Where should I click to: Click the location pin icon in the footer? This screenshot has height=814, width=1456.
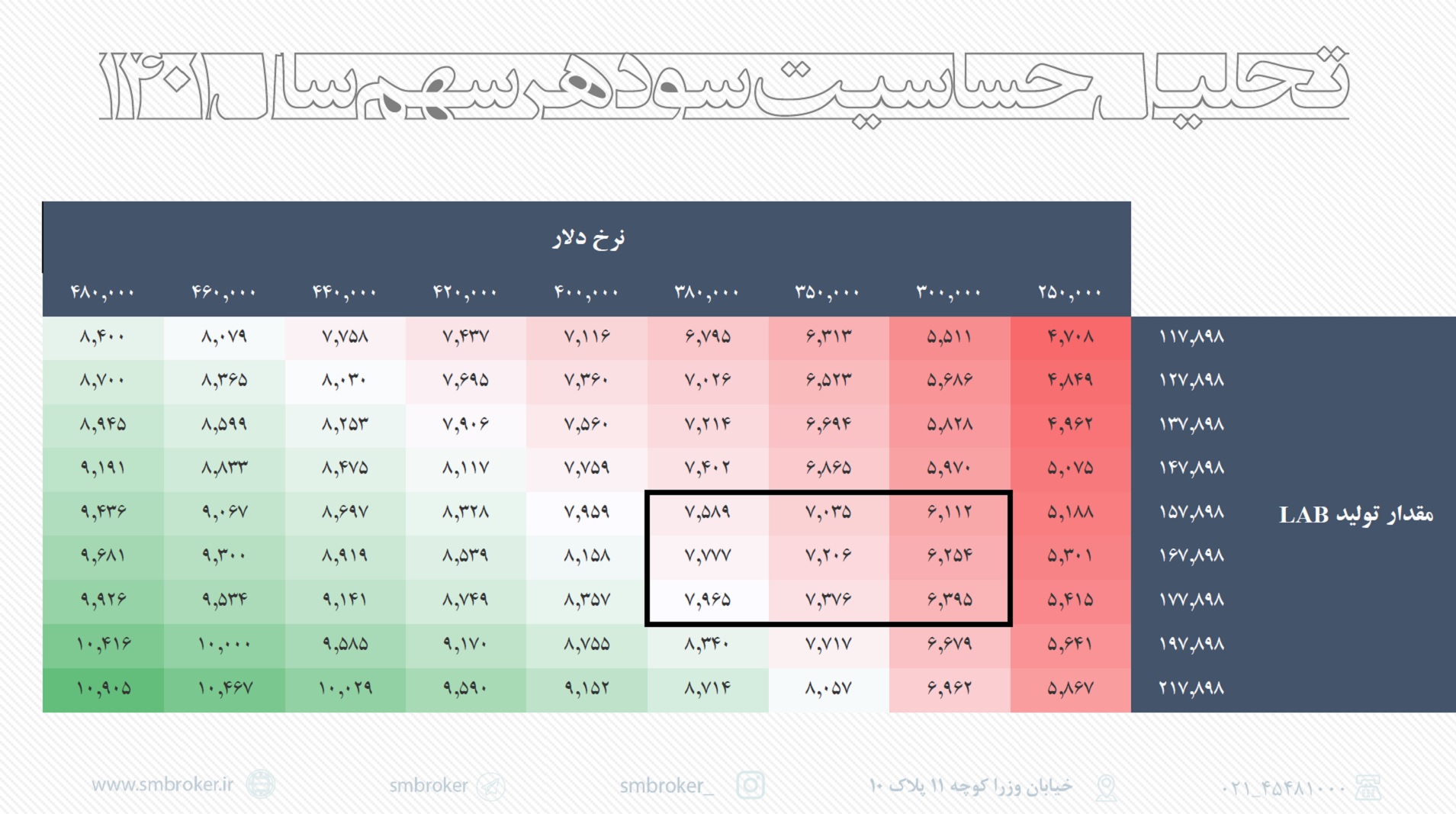pyautogui.click(x=1106, y=787)
